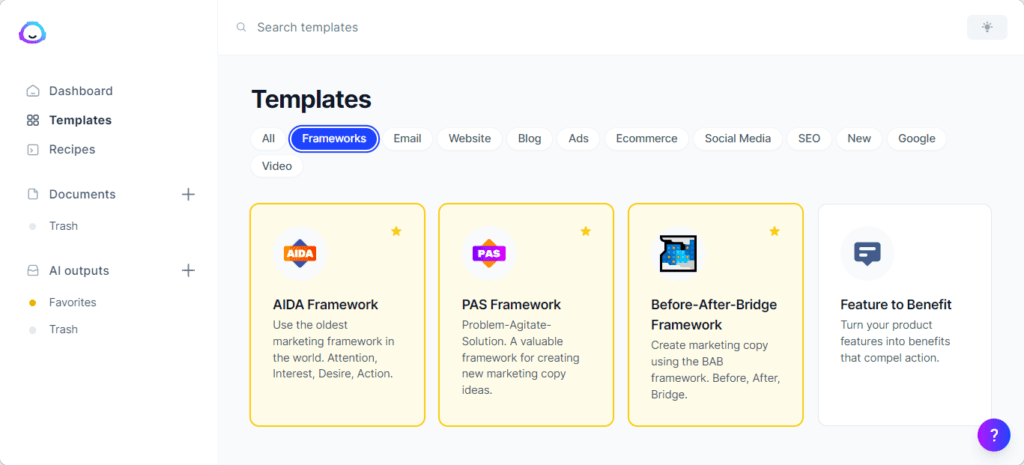Select the Social Media filter tab

[x=738, y=138]
